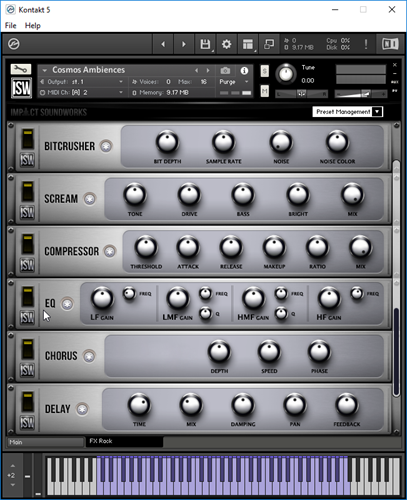Click the DELAY TIME knob

139,405
